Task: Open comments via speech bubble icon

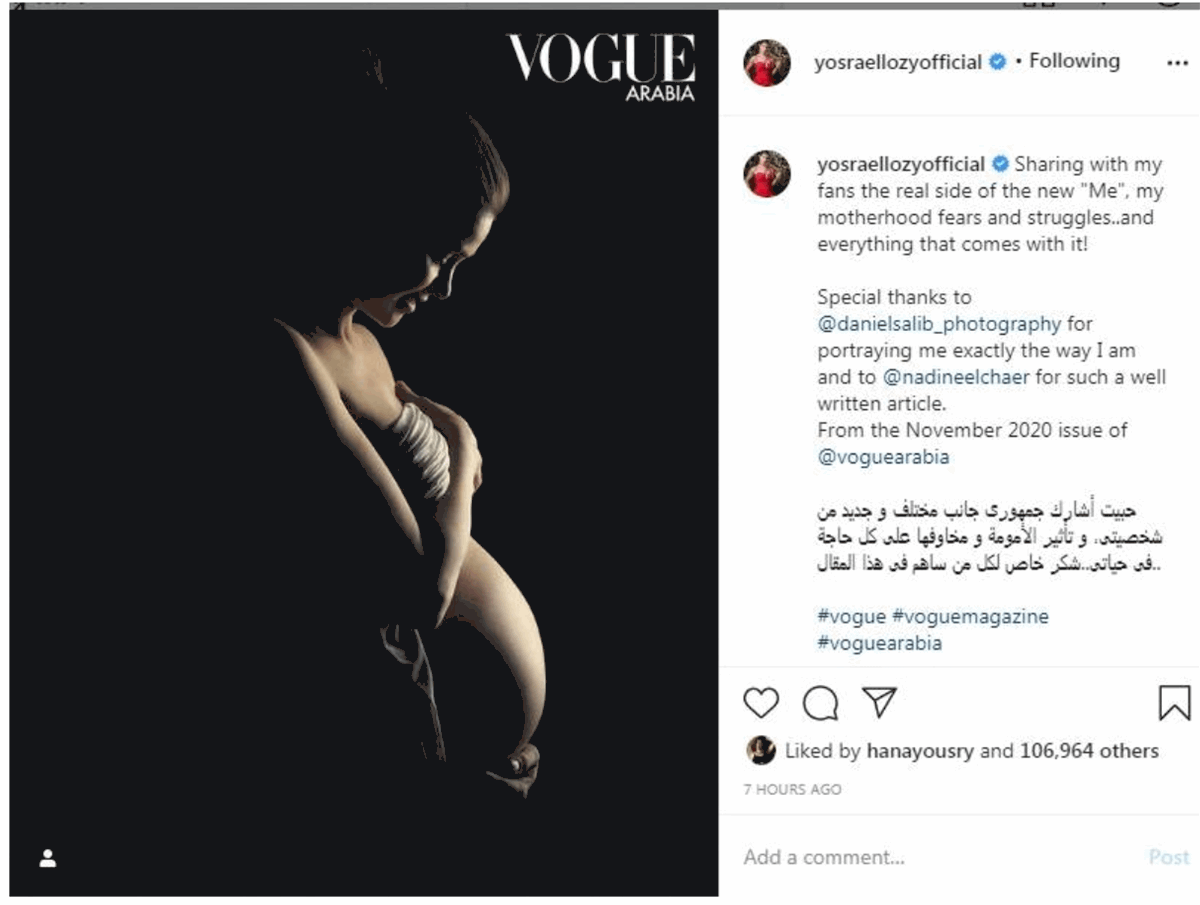Action: point(820,703)
